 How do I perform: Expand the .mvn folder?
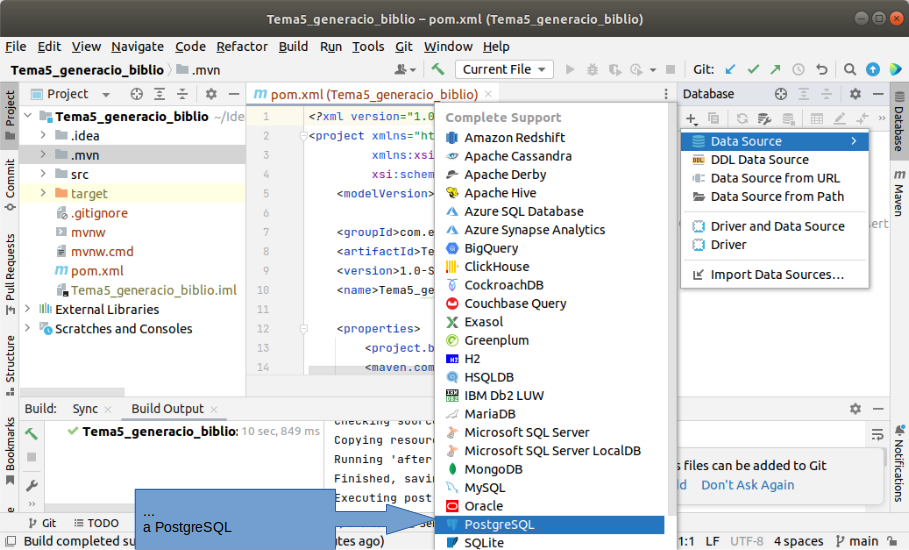pos(43,155)
